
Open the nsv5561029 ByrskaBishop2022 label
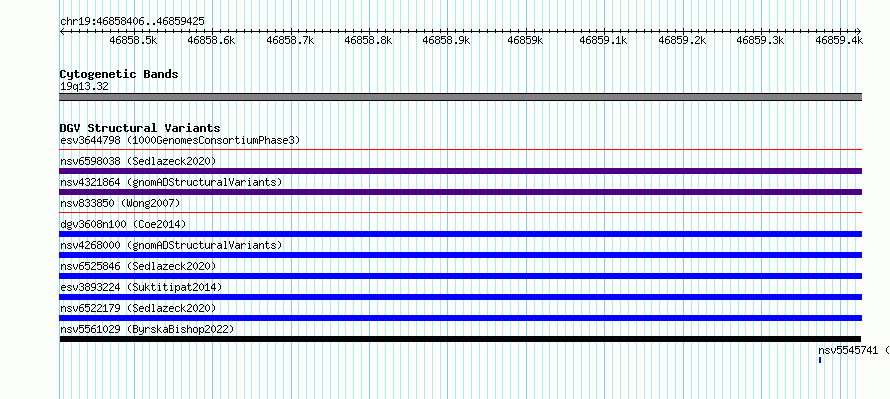pyautogui.click(x=147, y=329)
